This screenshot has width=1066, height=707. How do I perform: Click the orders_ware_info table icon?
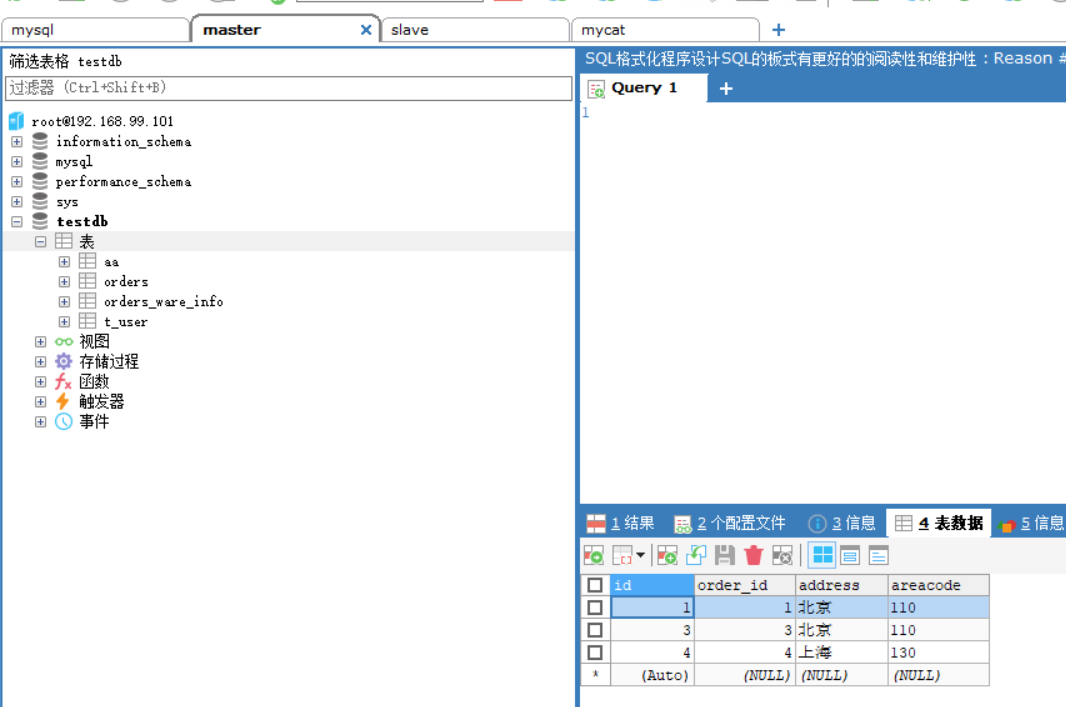pyautogui.click(x=88, y=301)
